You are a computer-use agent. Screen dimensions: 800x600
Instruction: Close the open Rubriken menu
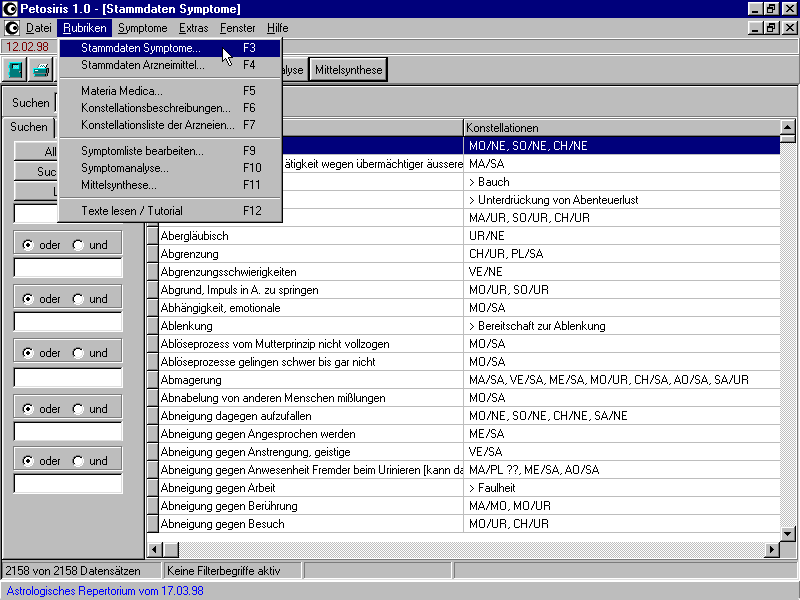point(85,28)
